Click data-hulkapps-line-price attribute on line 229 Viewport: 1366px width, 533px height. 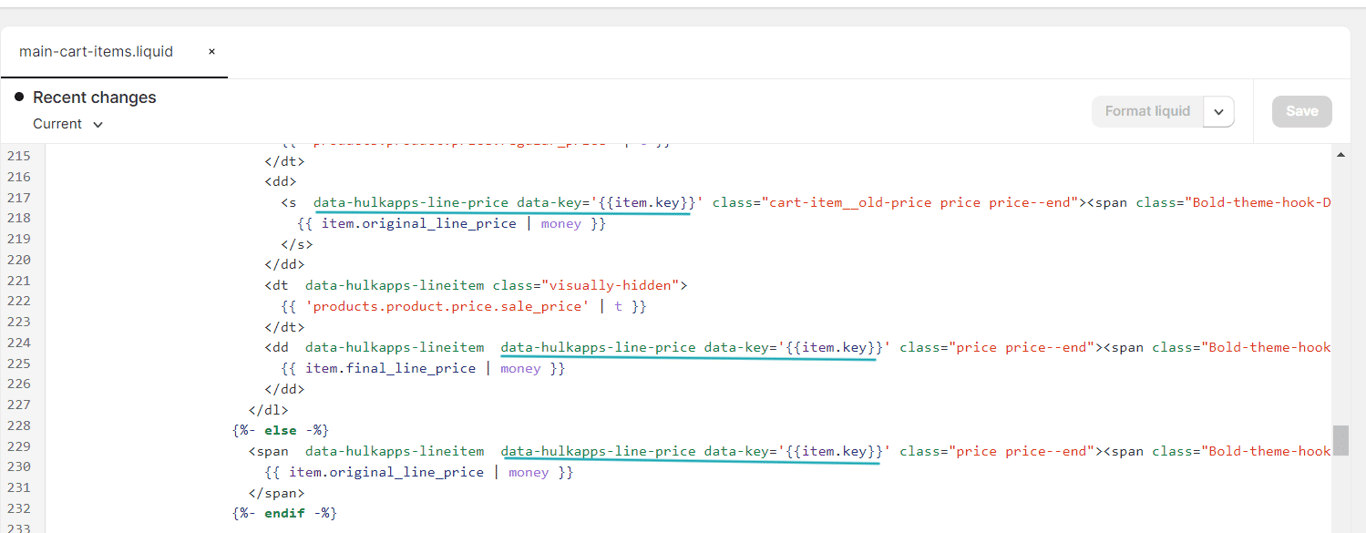598,451
